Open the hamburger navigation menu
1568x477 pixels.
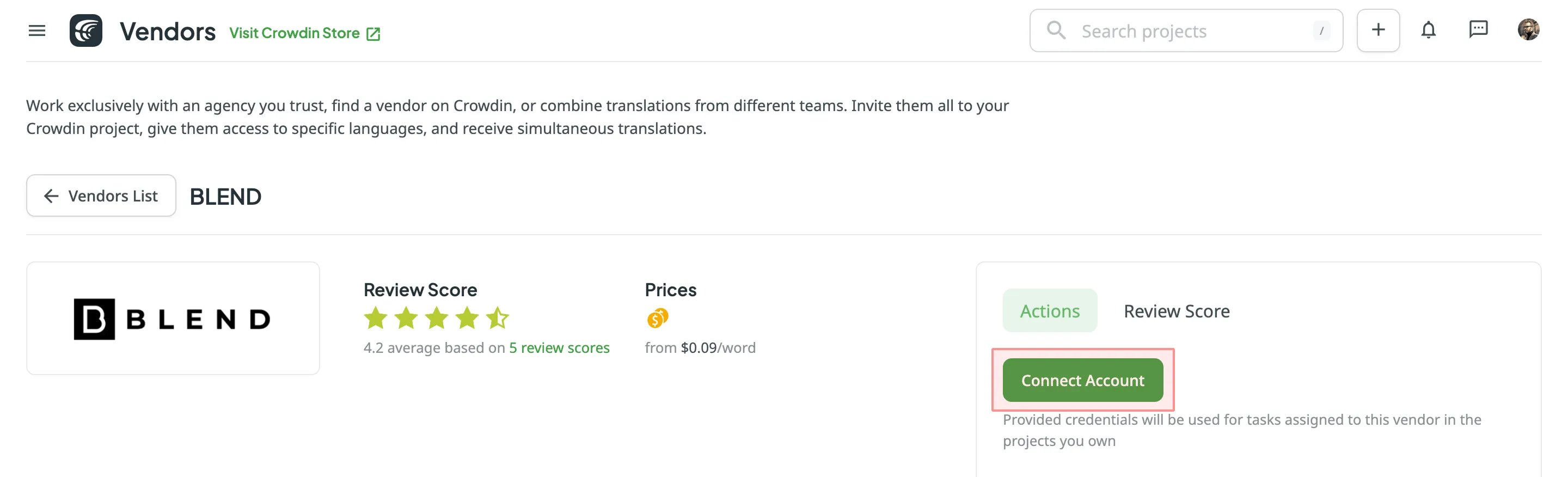click(37, 30)
